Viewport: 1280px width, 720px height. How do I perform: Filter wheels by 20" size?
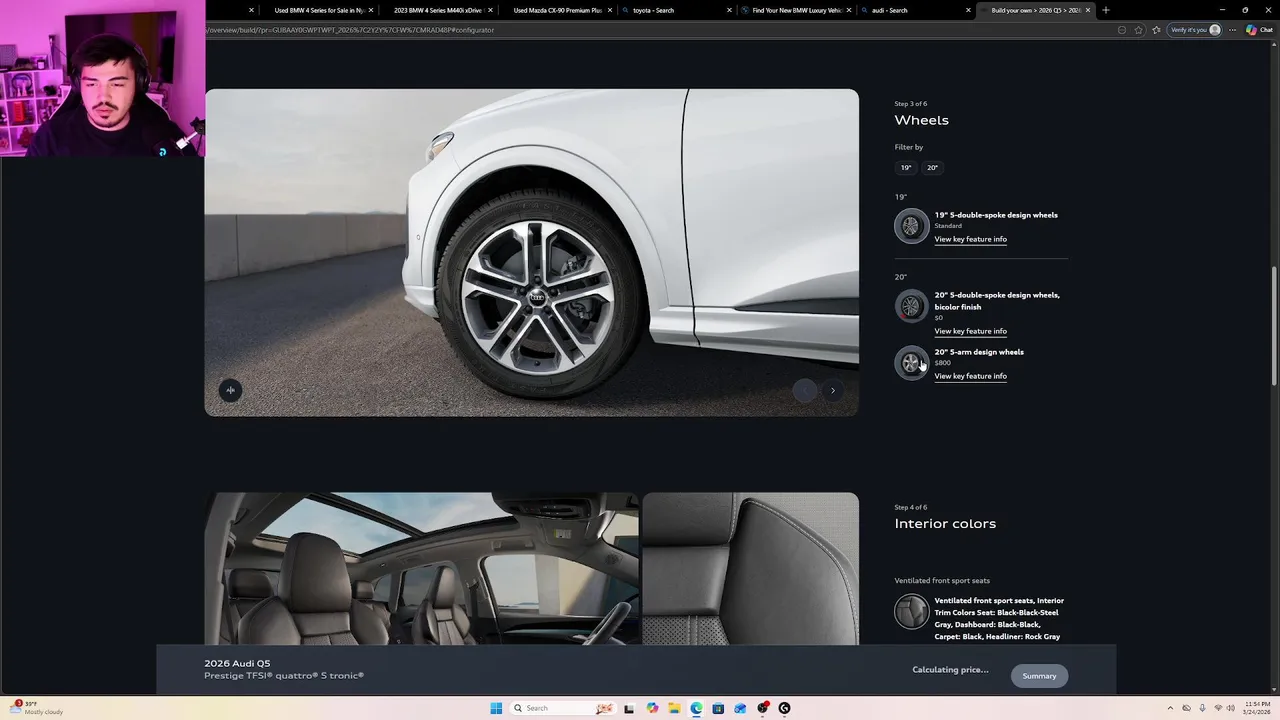[932, 168]
